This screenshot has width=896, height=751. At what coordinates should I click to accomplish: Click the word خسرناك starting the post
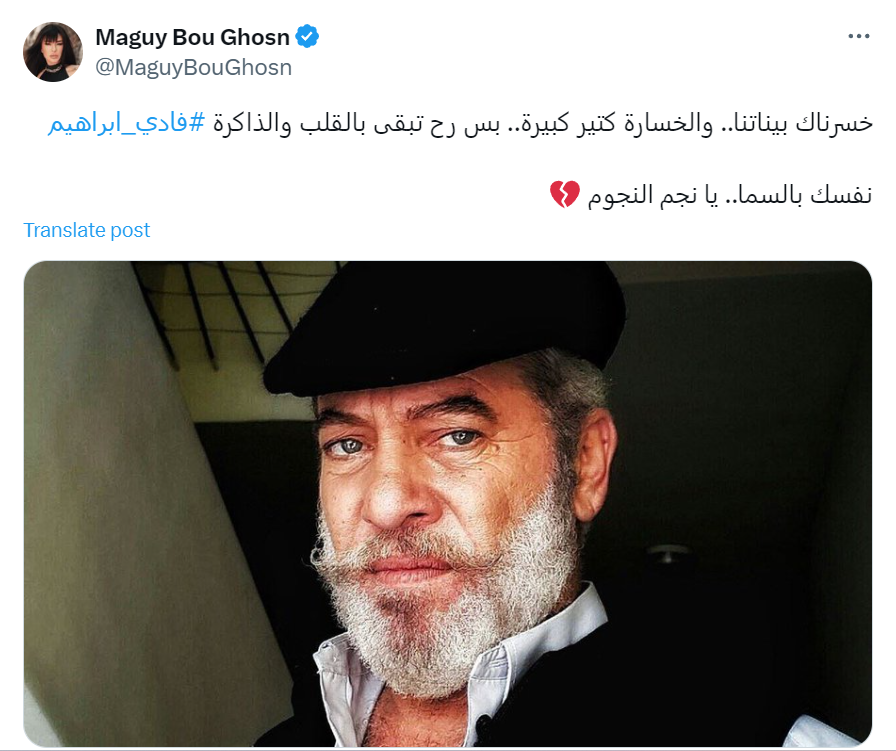click(834, 123)
